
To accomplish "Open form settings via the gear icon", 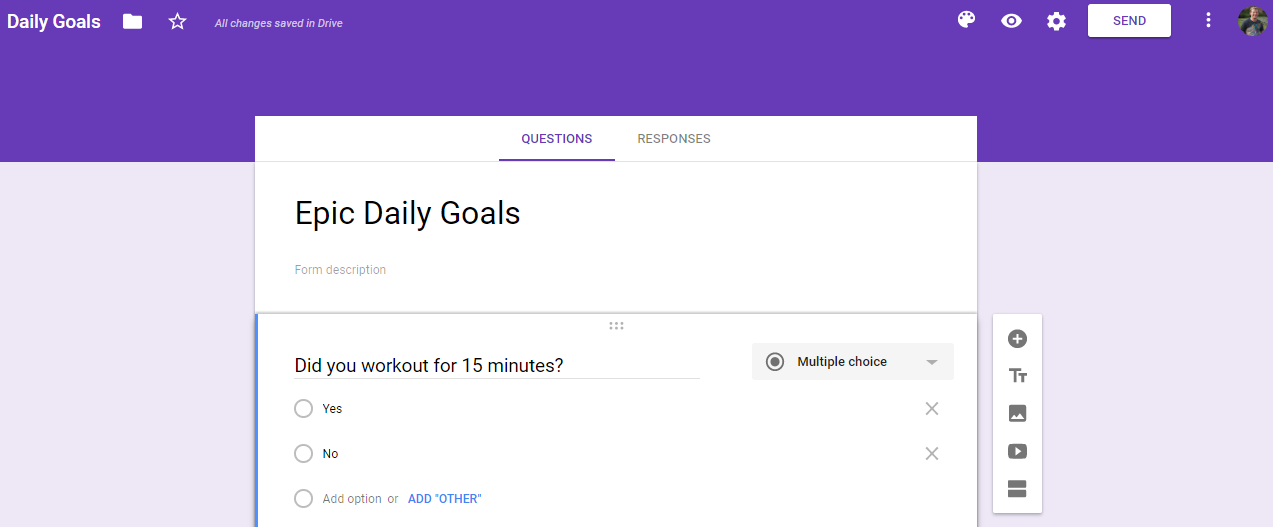I will pos(1056,21).
